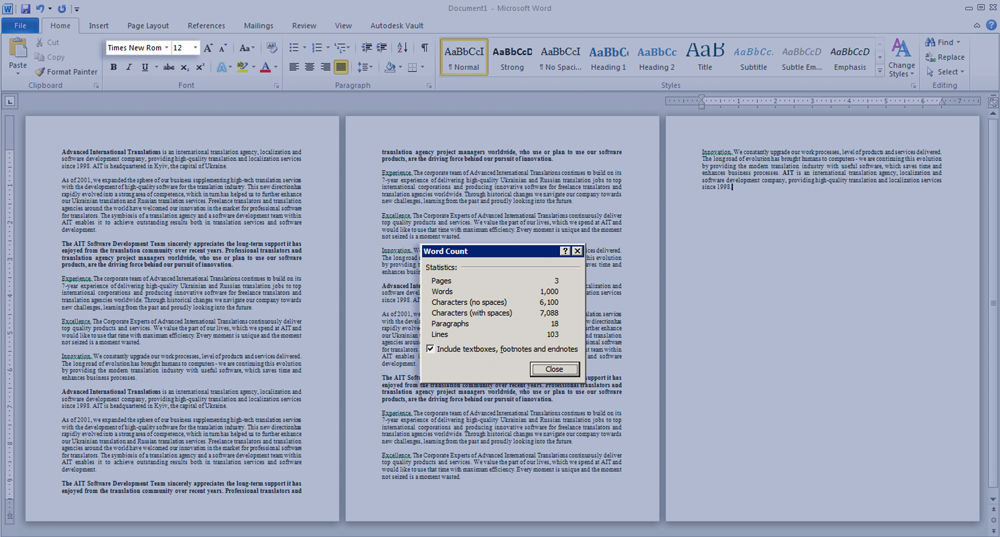Align text to the right
This screenshot has height=537, width=1000.
coord(325,67)
